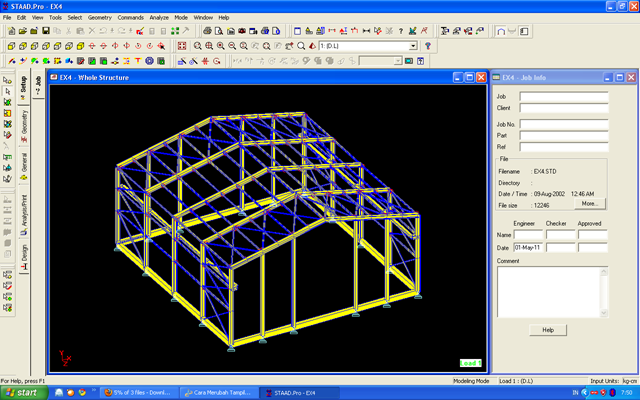Click the green four-squares toolbar icon
The width and height of the screenshot is (640, 400).
click(x=175, y=31)
